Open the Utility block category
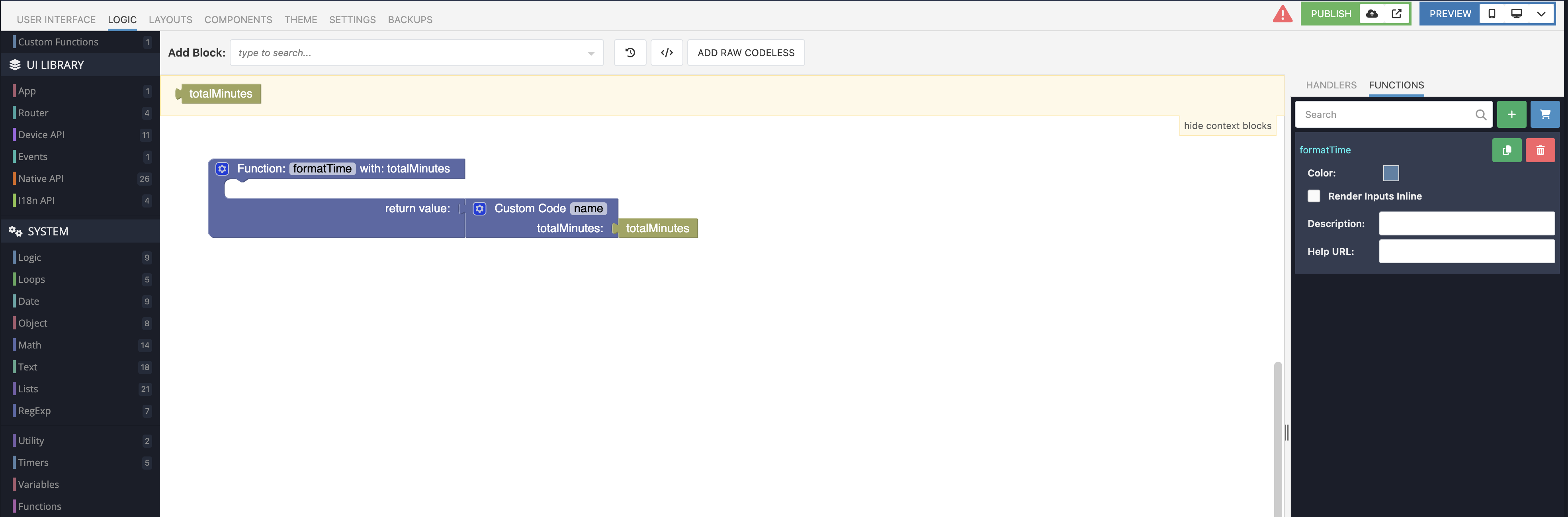1568x517 pixels. coord(80,441)
